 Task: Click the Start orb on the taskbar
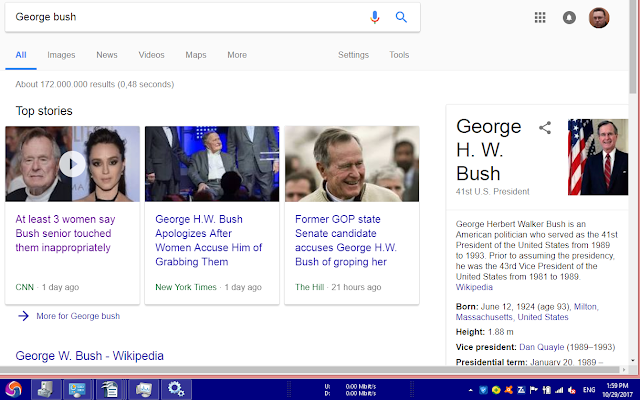click(13, 389)
